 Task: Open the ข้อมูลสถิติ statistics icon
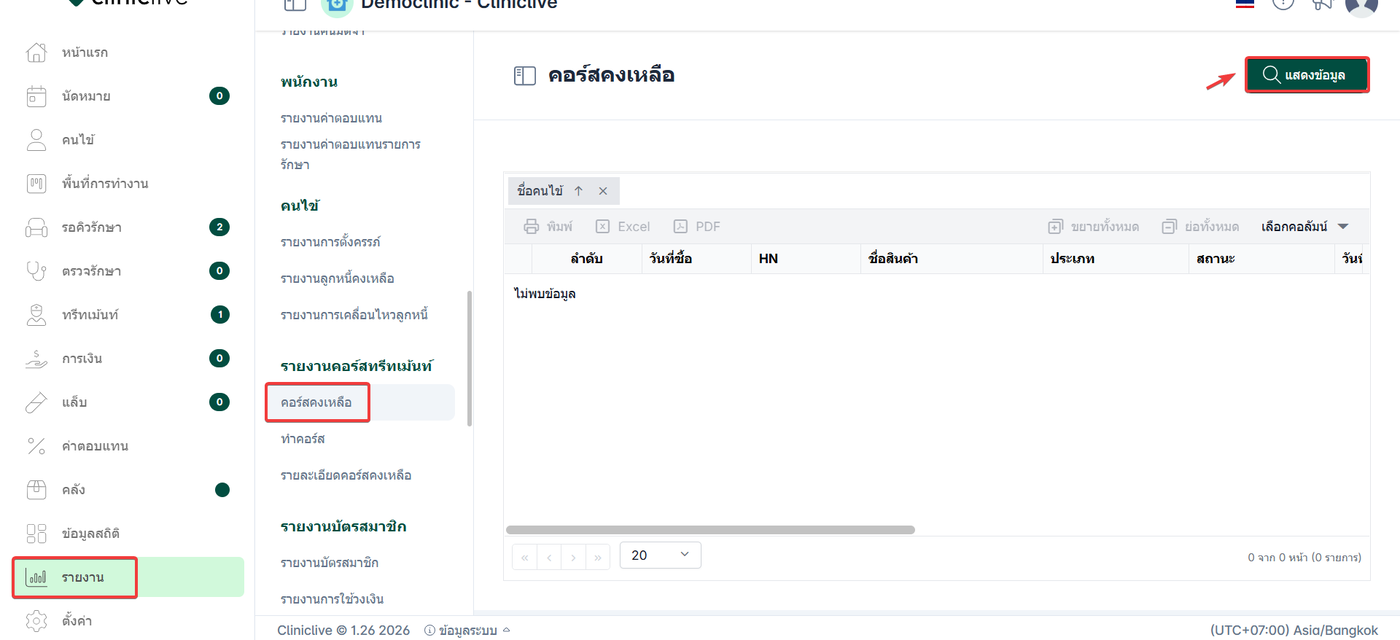36,533
